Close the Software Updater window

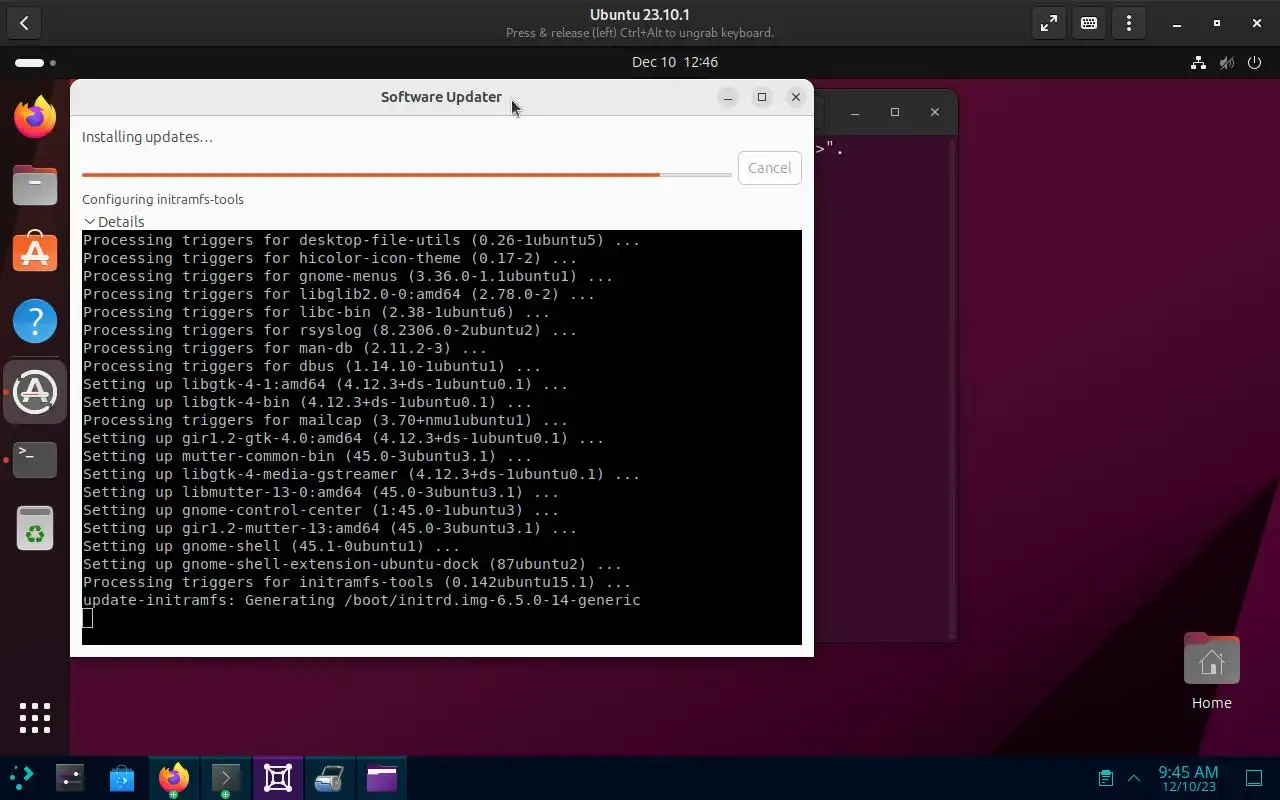pyautogui.click(x=796, y=97)
